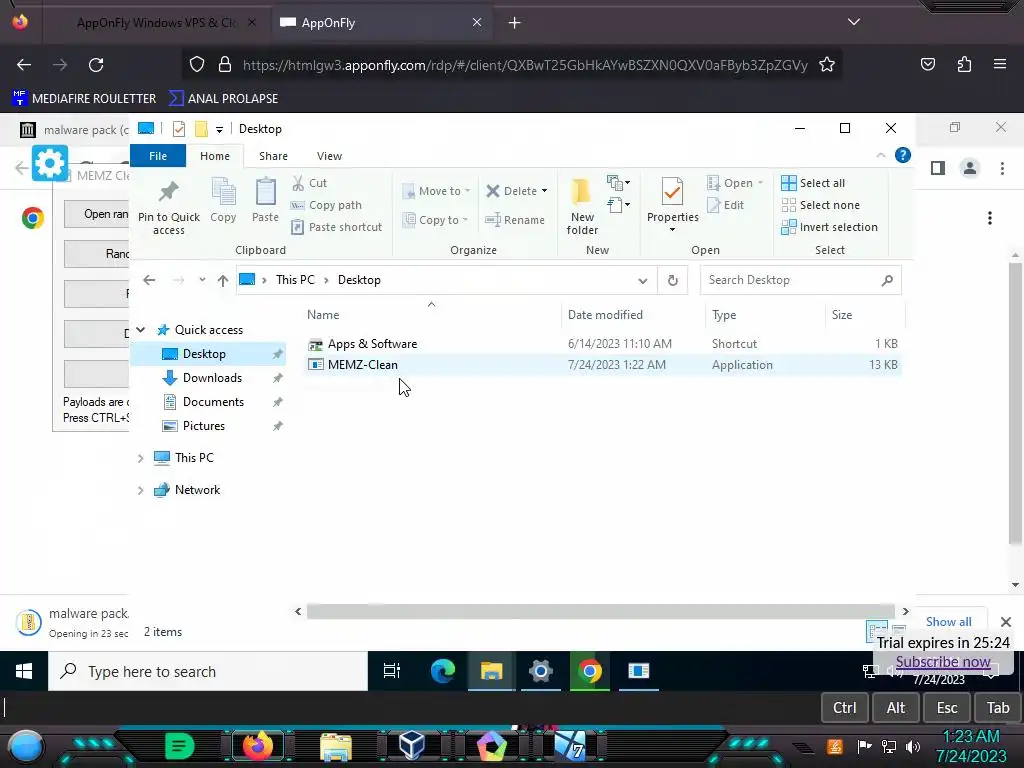Open Task View on taskbar

[x=392, y=671]
